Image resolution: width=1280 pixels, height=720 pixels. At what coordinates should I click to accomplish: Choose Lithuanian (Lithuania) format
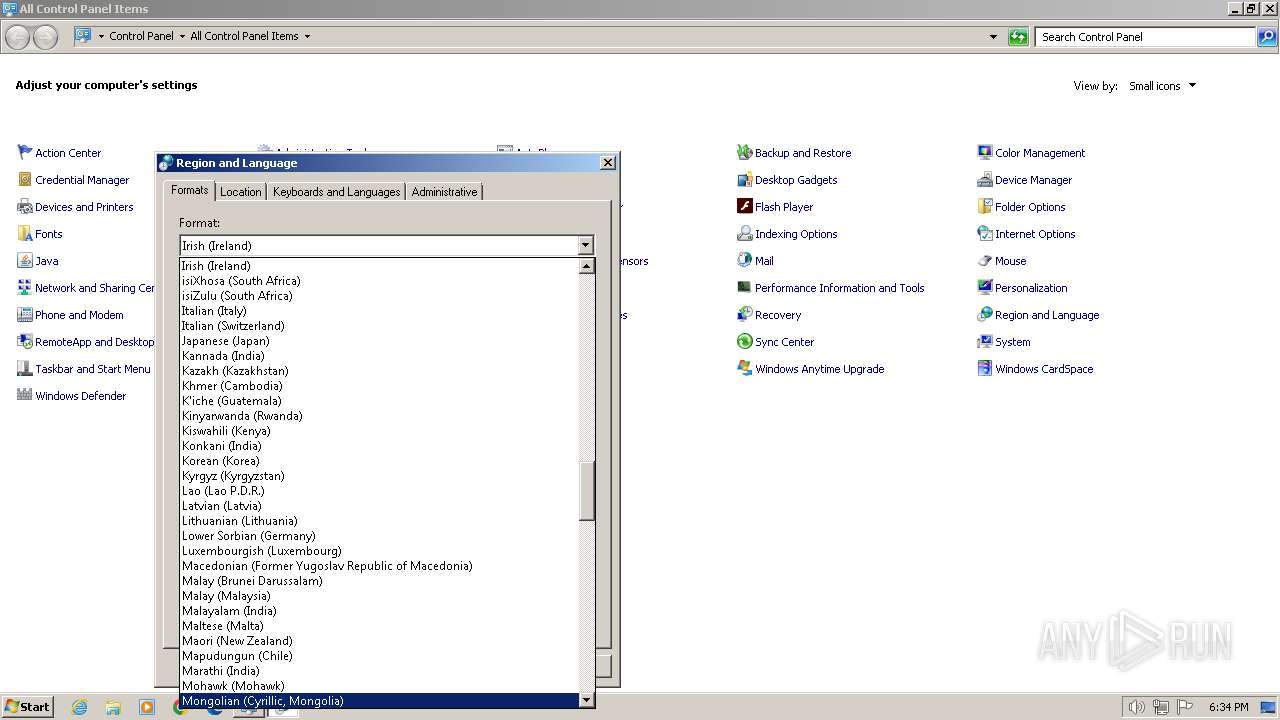(x=380, y=521)
